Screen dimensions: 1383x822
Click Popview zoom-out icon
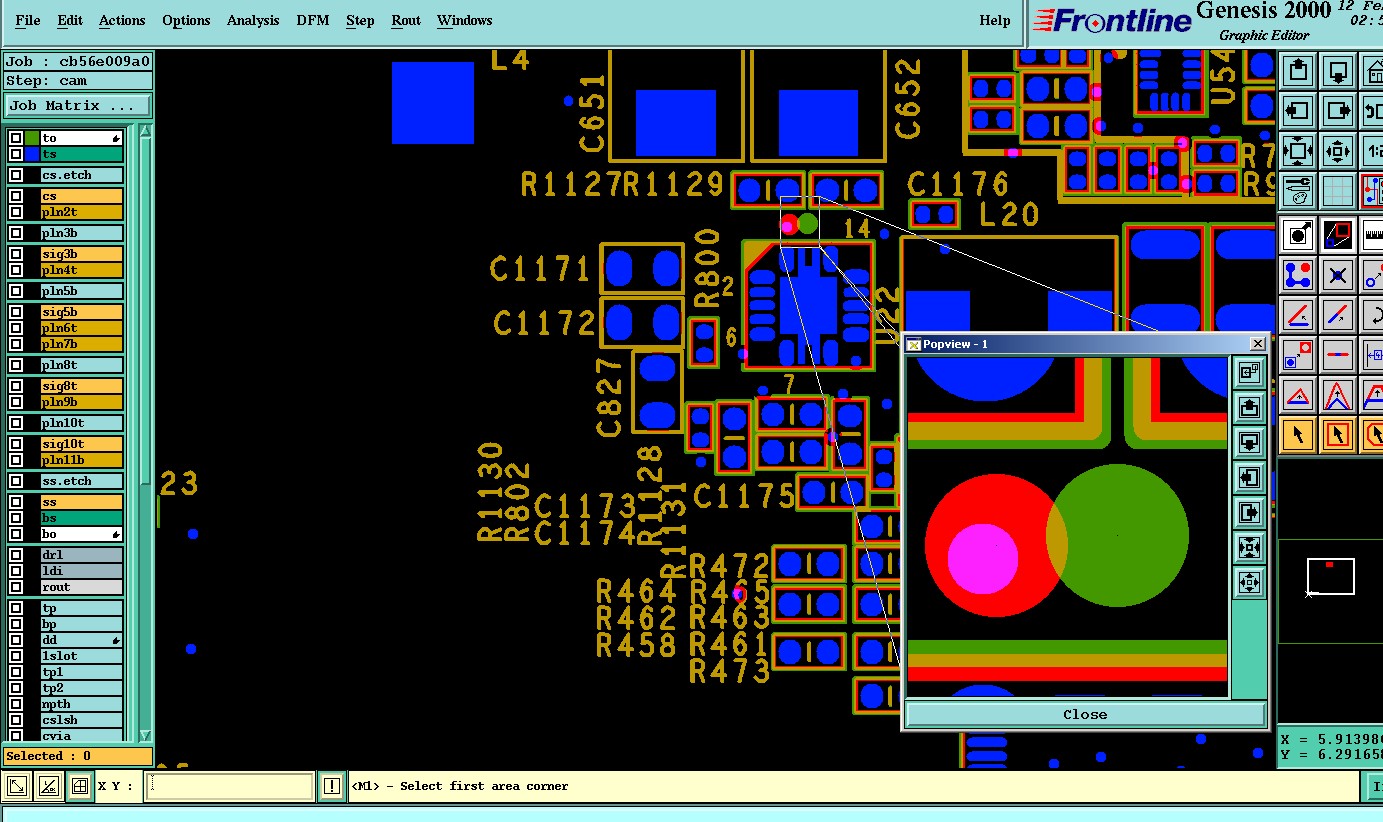point(1249,583)
